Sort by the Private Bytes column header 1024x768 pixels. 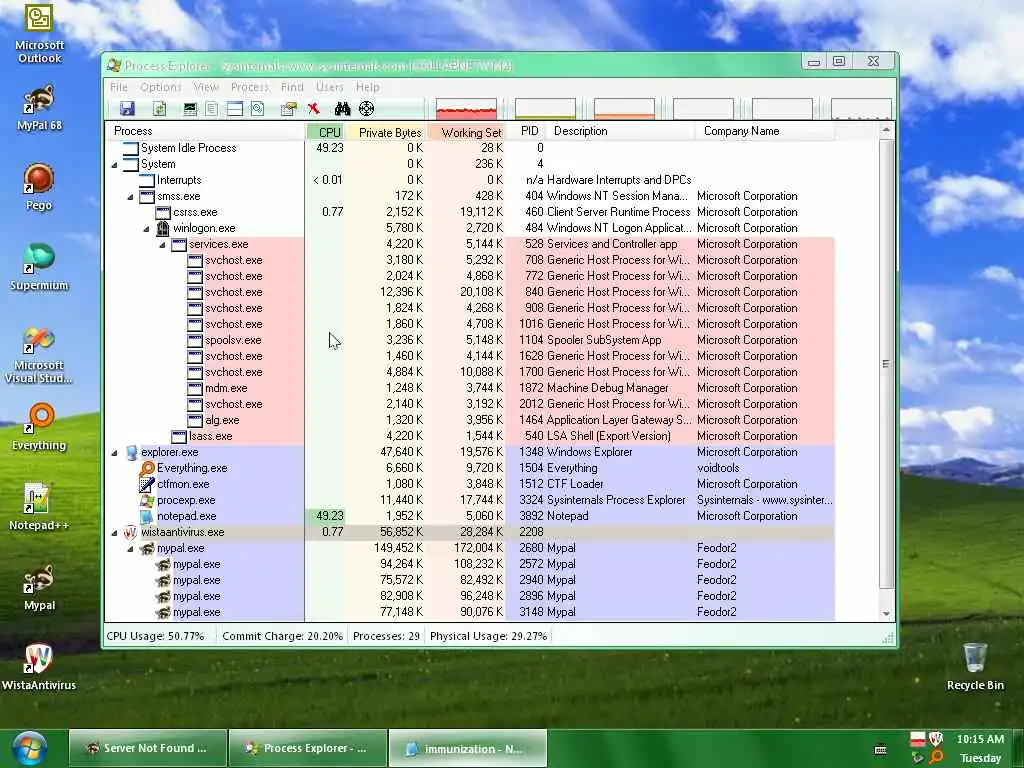click(386, 132)
